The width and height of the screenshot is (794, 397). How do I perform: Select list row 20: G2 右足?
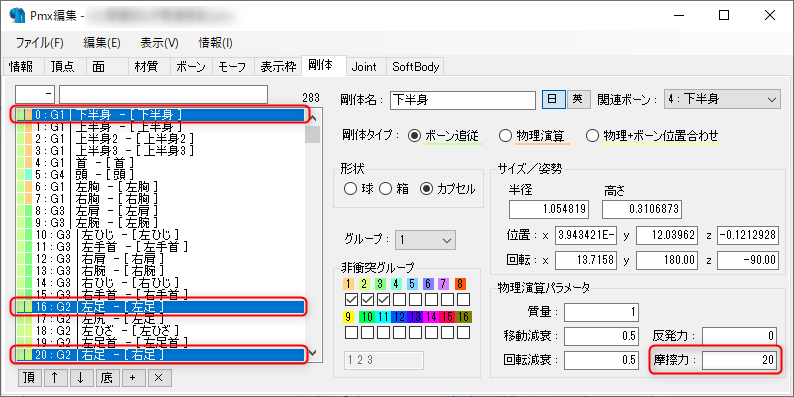click(x=160, y=354)
